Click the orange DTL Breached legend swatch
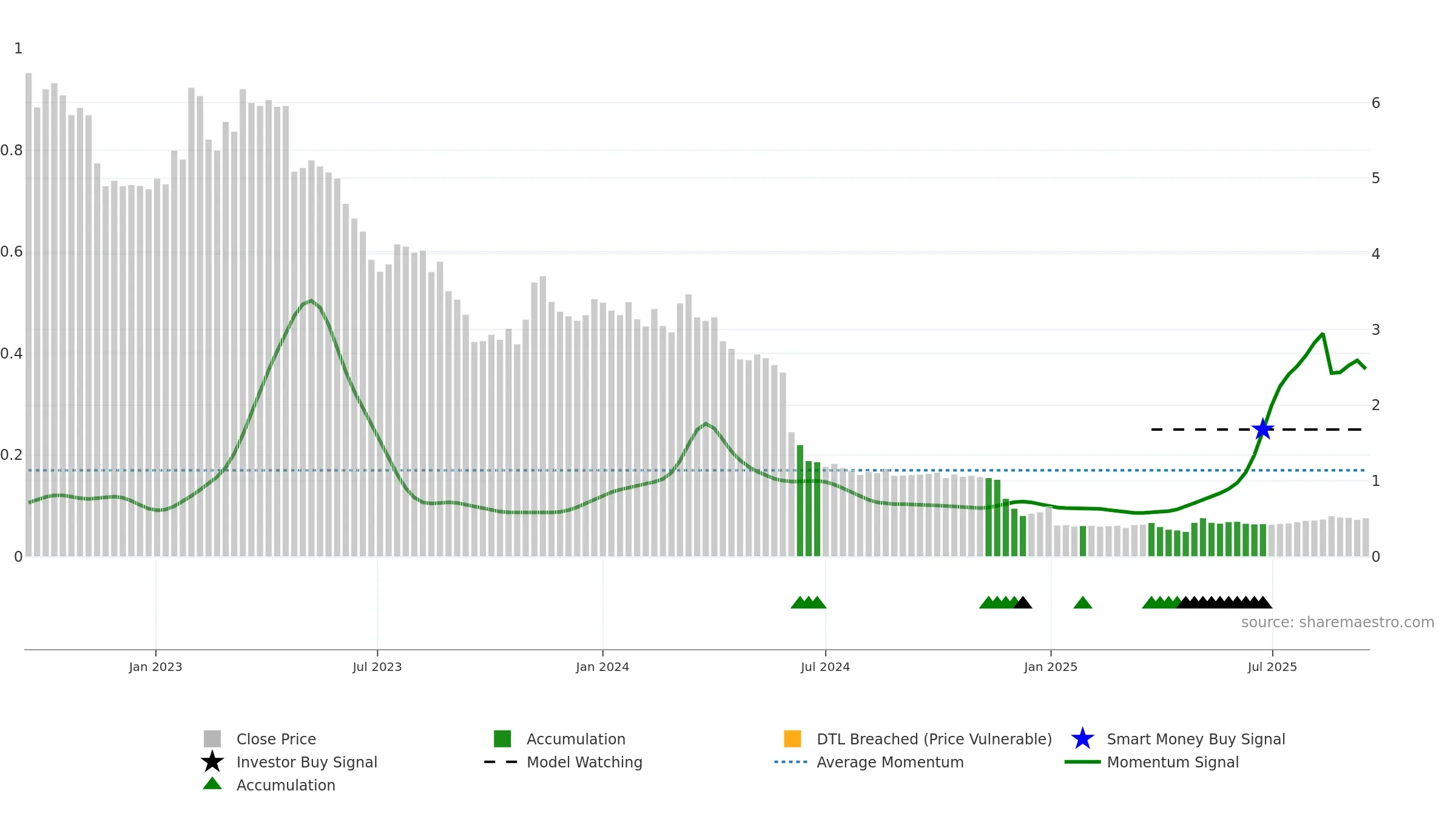Viewport: 1456px width, 819px height. point(792,739)
